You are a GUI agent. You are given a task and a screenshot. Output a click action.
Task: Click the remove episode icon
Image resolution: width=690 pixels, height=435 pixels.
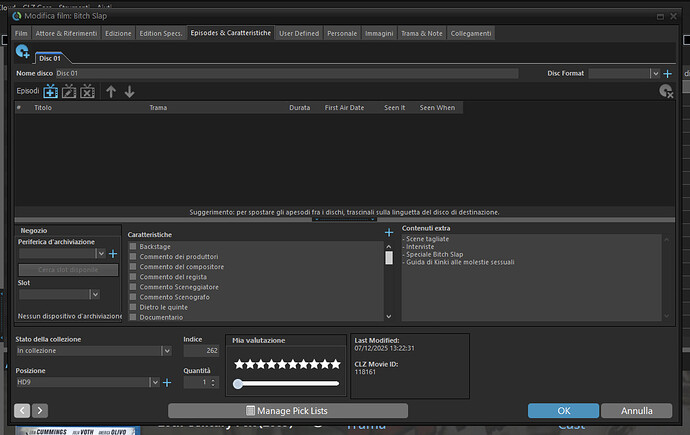[87, 91]
